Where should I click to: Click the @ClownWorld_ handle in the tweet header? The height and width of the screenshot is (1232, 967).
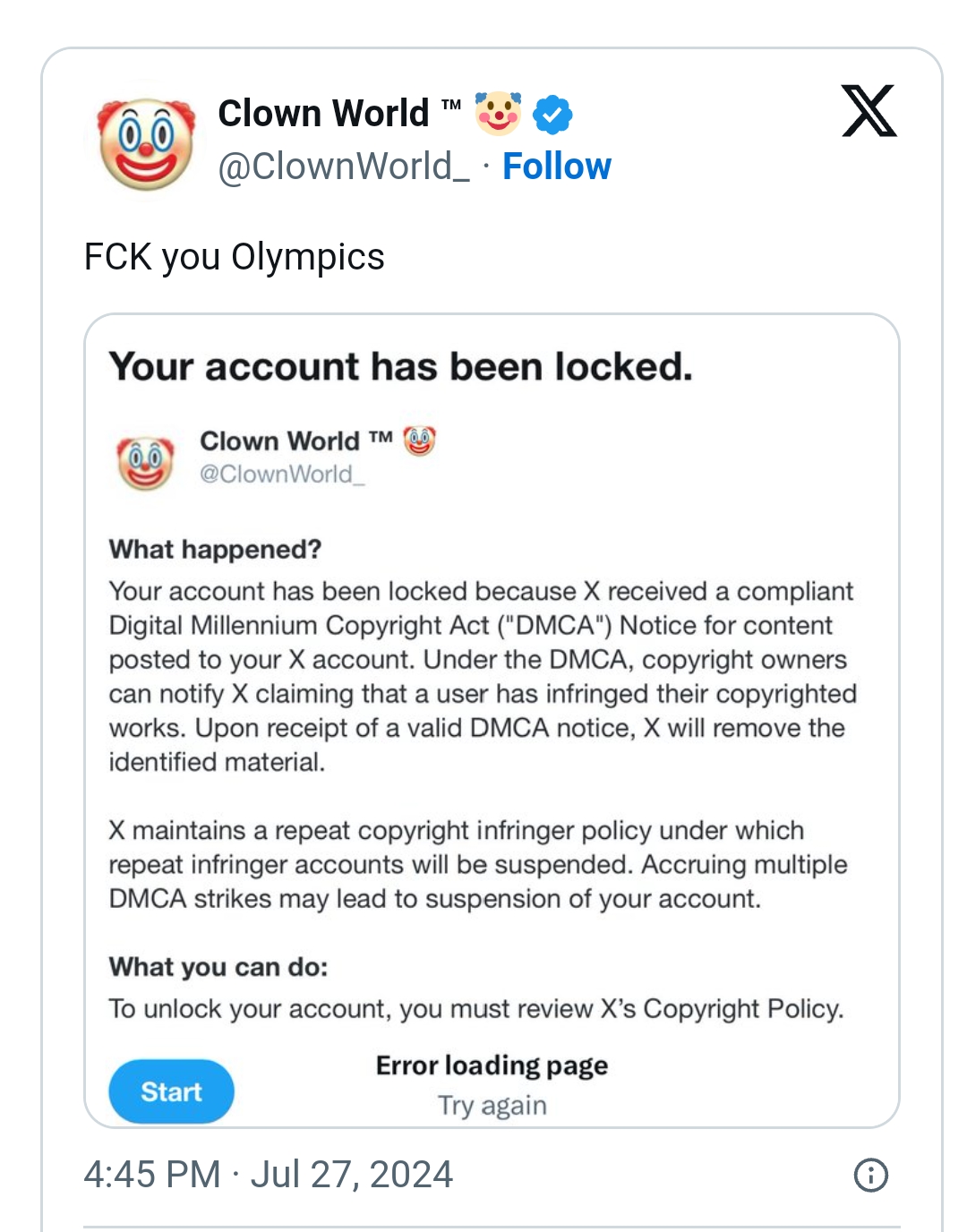[x=344, y=167]
